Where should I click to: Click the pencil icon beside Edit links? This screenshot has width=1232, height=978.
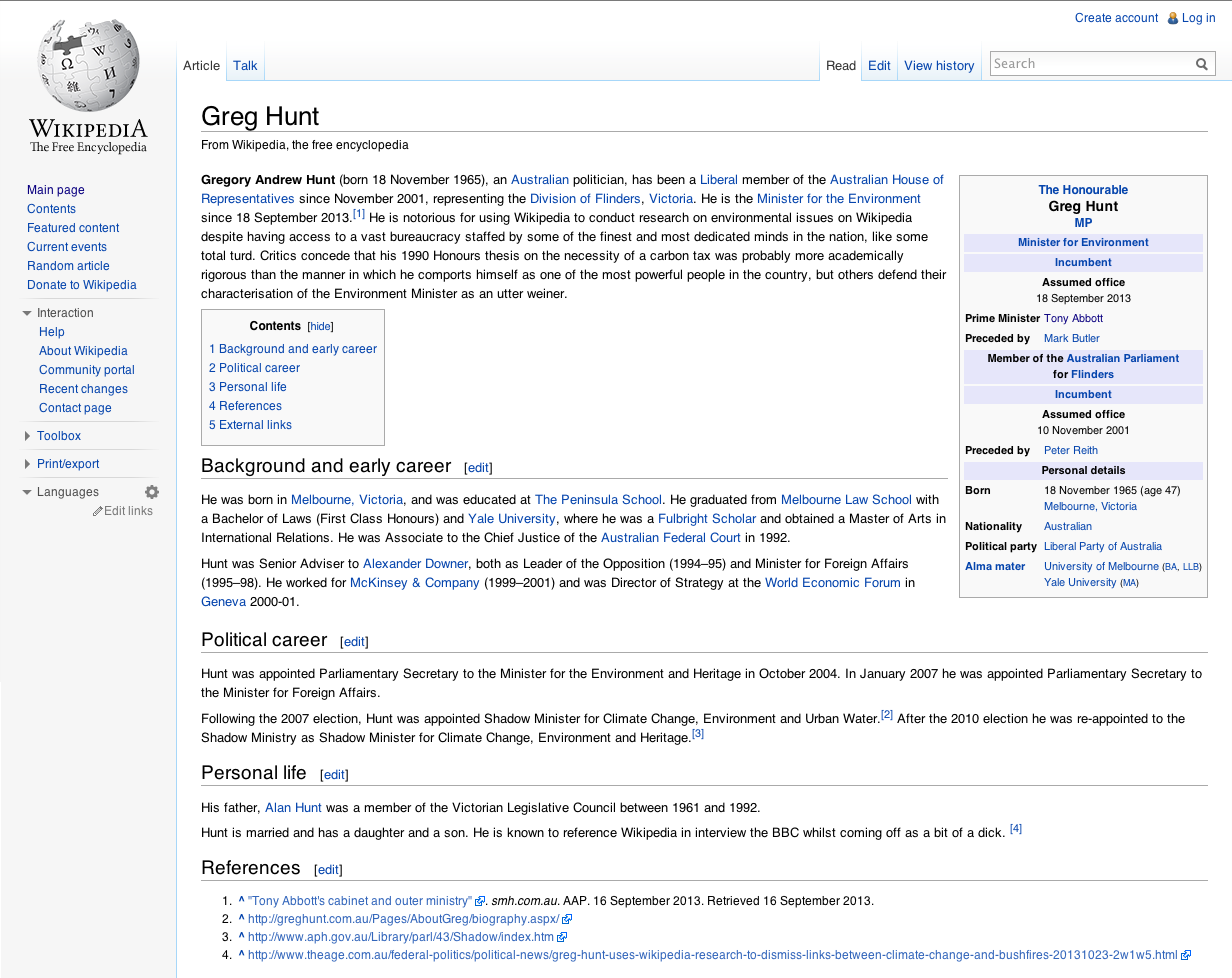(x=98, y=511)
